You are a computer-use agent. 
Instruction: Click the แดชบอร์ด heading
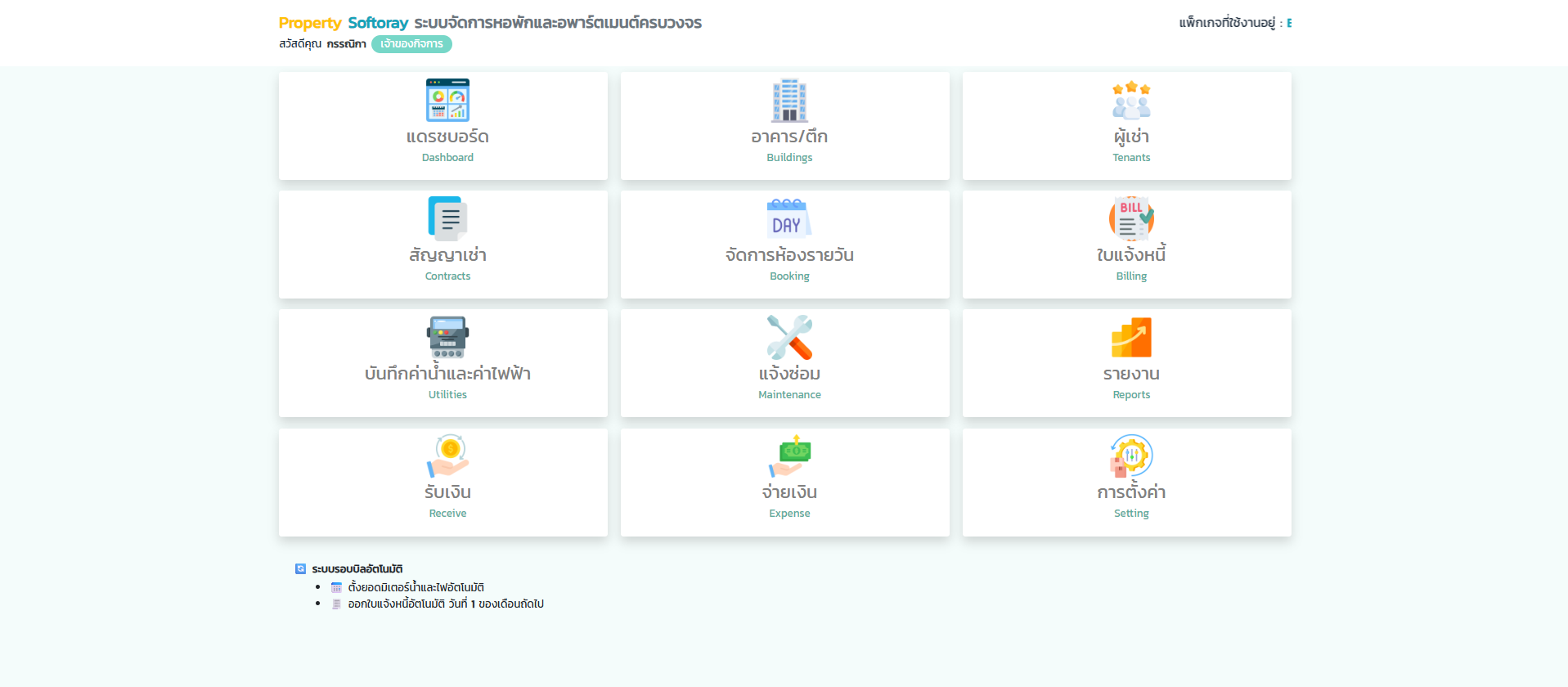(447, 137)
